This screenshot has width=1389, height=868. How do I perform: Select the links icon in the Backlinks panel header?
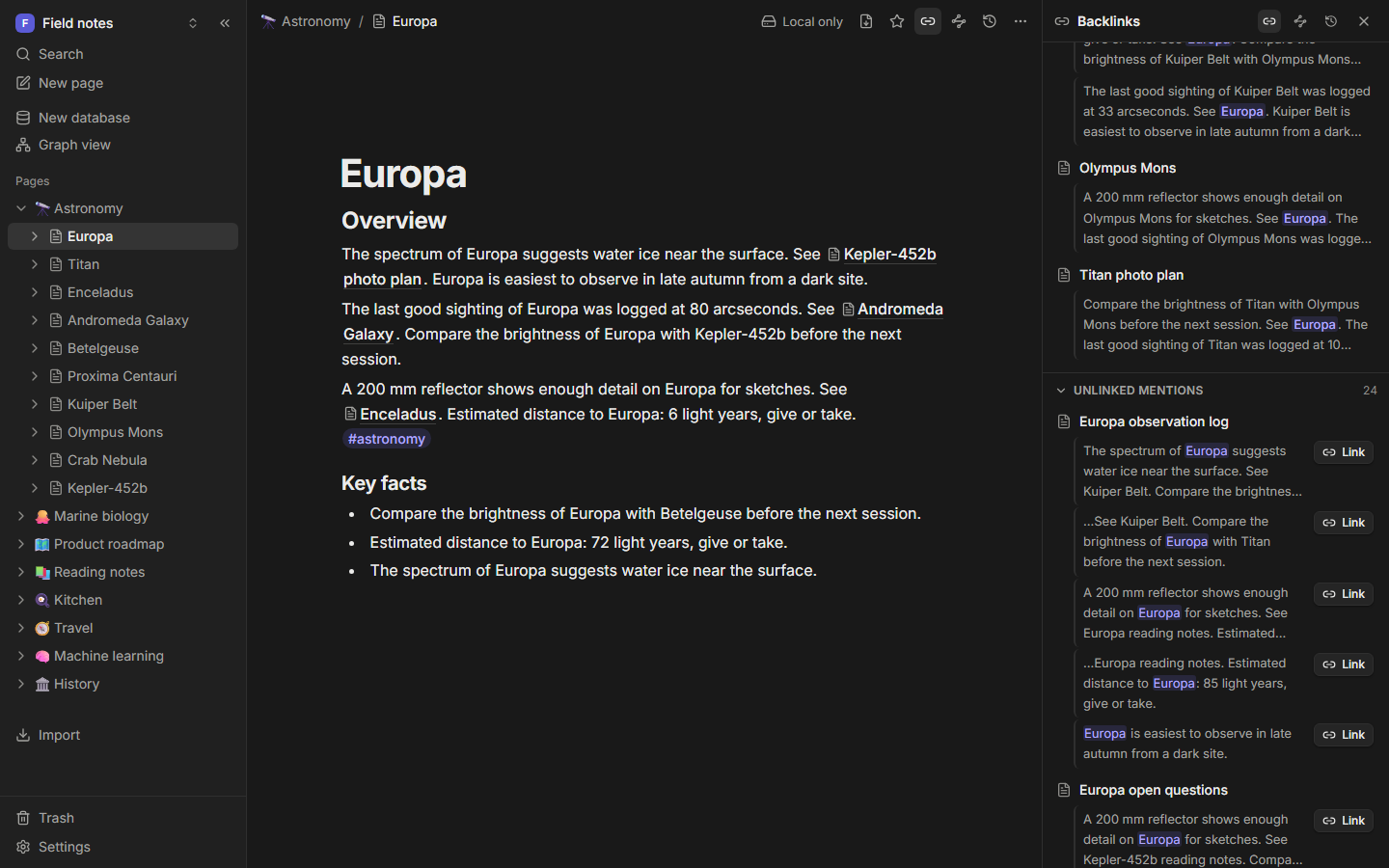click(x=1269, y=21)
